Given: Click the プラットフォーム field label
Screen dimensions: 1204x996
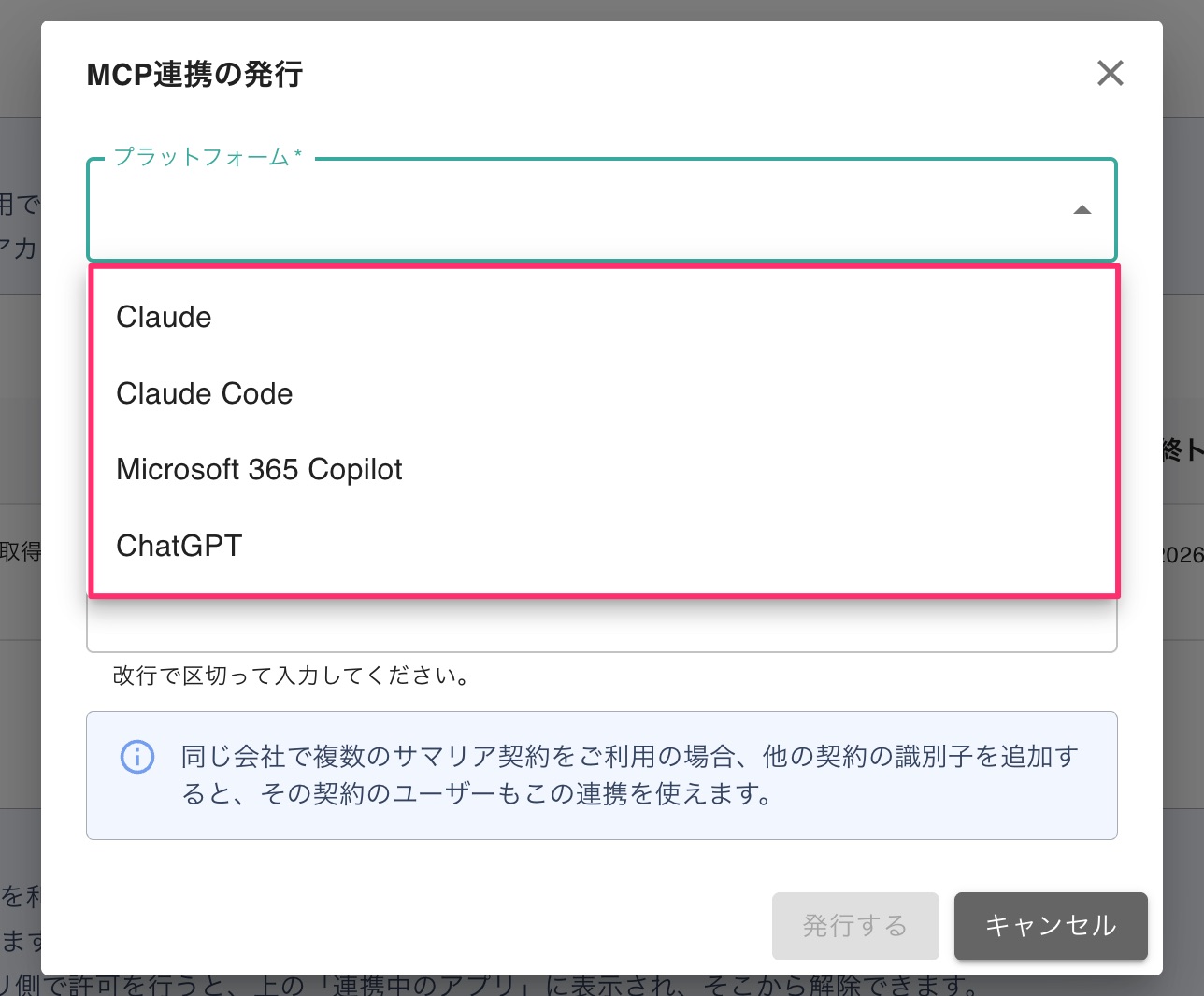Looking at the screenshot, I should pyautogui.click(x=208, y=157).
